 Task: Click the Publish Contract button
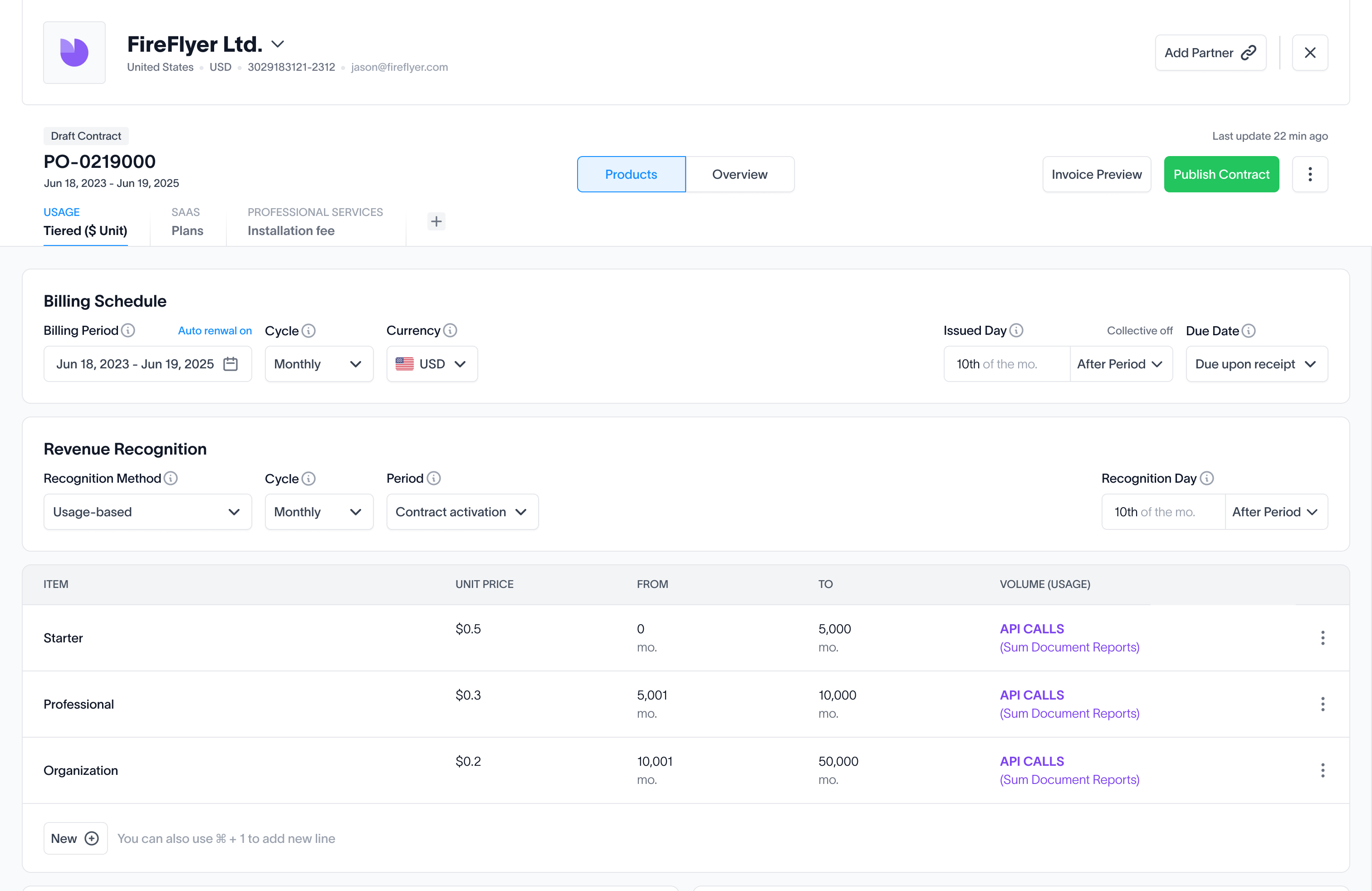[x=1221, y=174]
